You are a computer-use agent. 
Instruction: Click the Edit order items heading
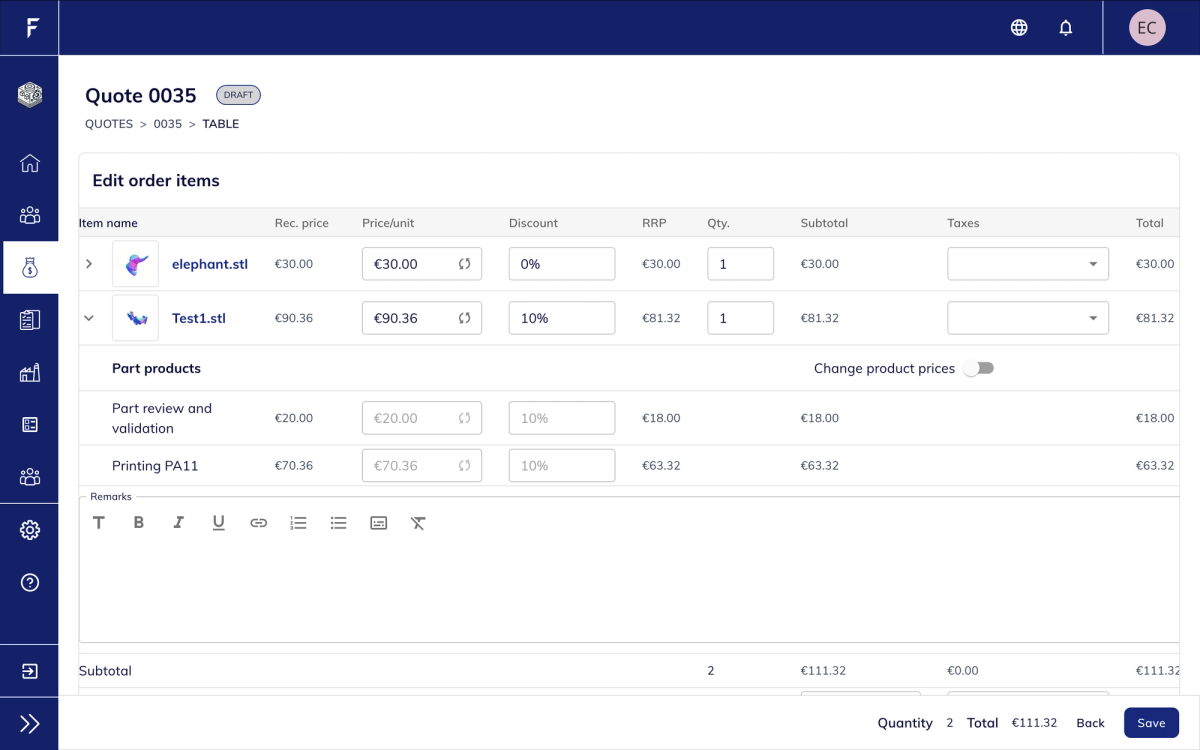pyautogui.click(x=156, y=181)
